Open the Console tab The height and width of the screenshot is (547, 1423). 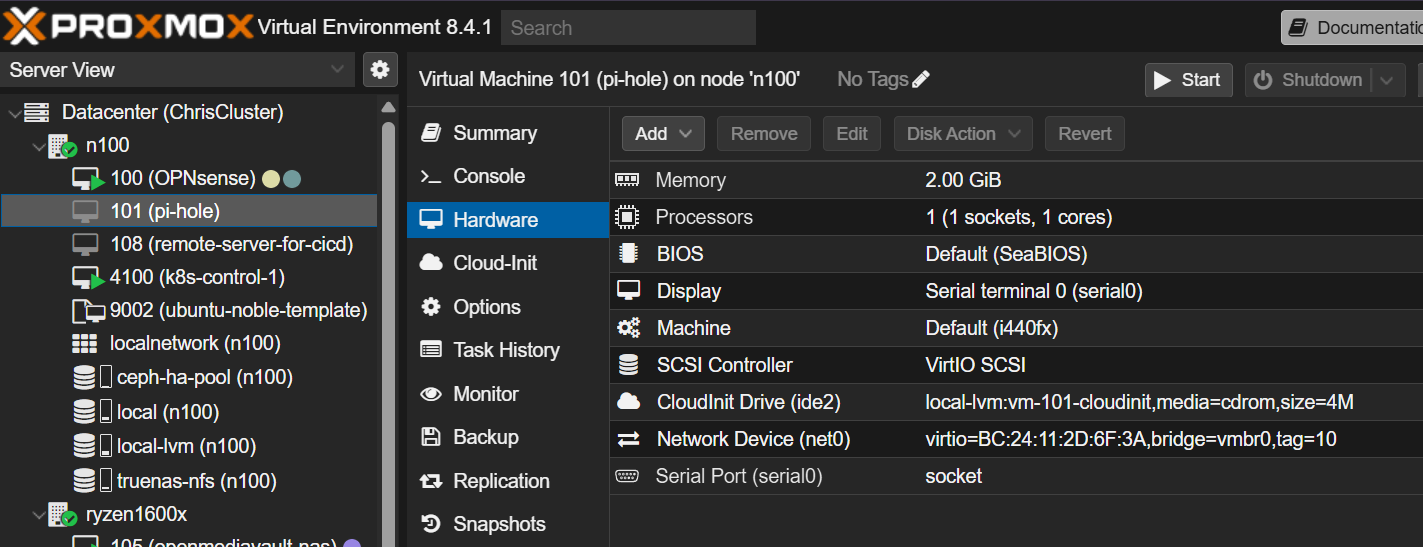(508, 176)
